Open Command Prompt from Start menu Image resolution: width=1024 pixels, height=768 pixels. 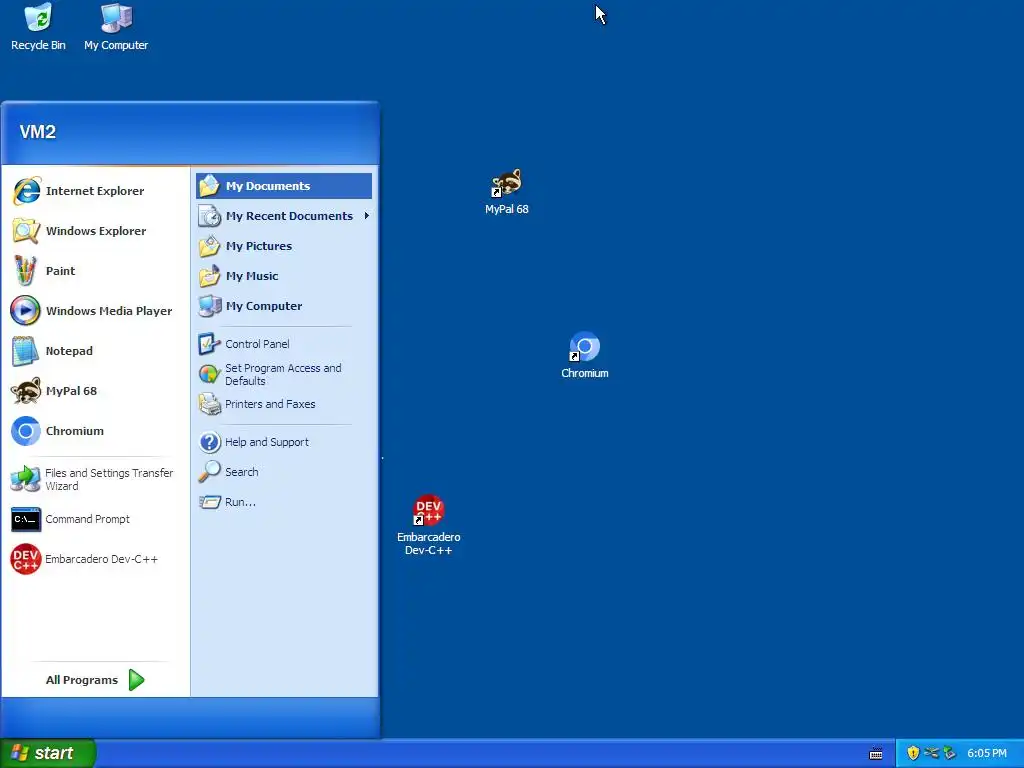click(x=95, y=519)
